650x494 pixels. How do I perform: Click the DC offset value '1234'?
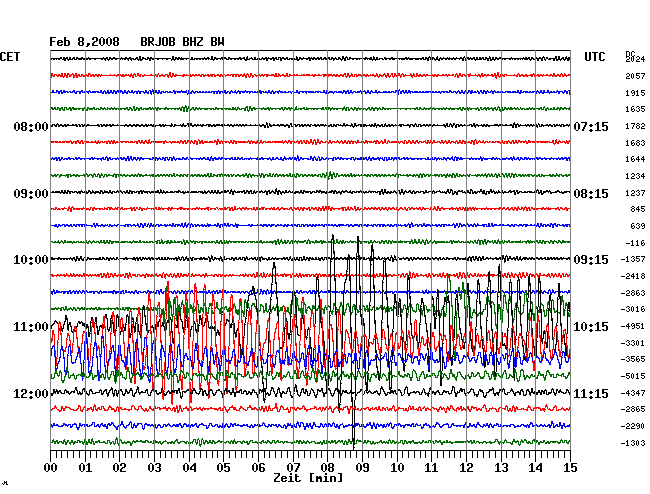pos(635,176)
